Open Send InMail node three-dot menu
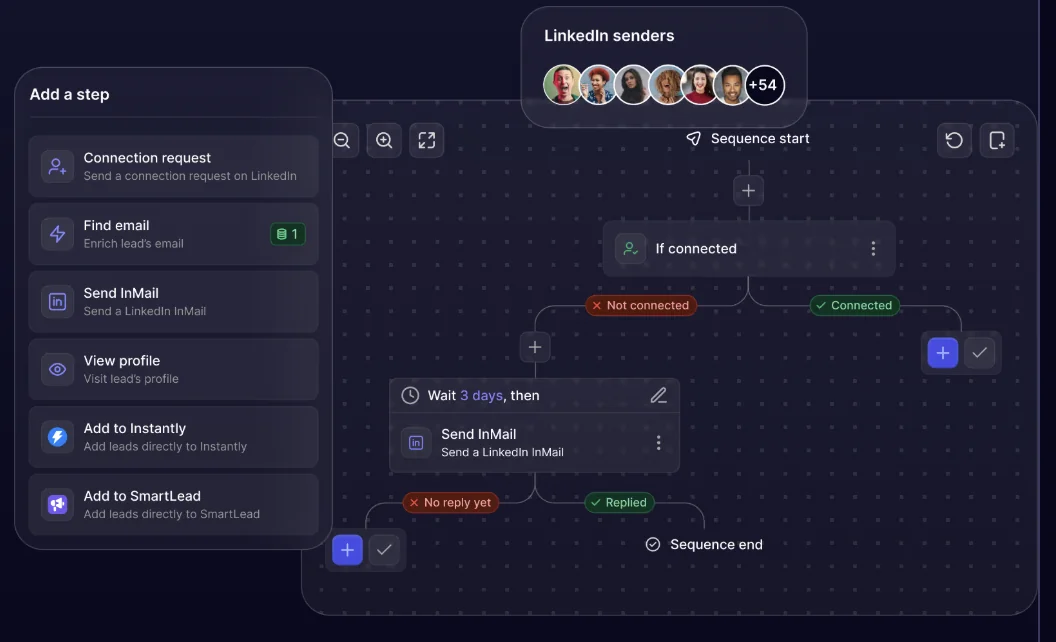Screen dimensions: 1056x642 click(658, 443)
